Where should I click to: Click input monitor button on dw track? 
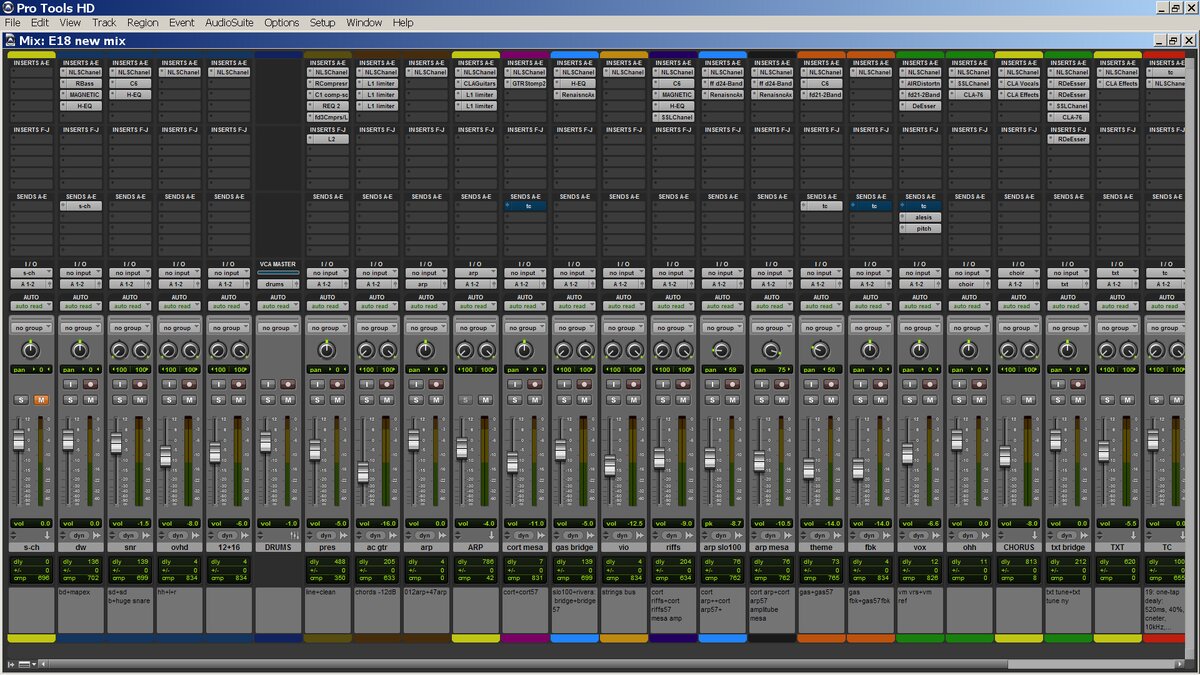(71, 384)
